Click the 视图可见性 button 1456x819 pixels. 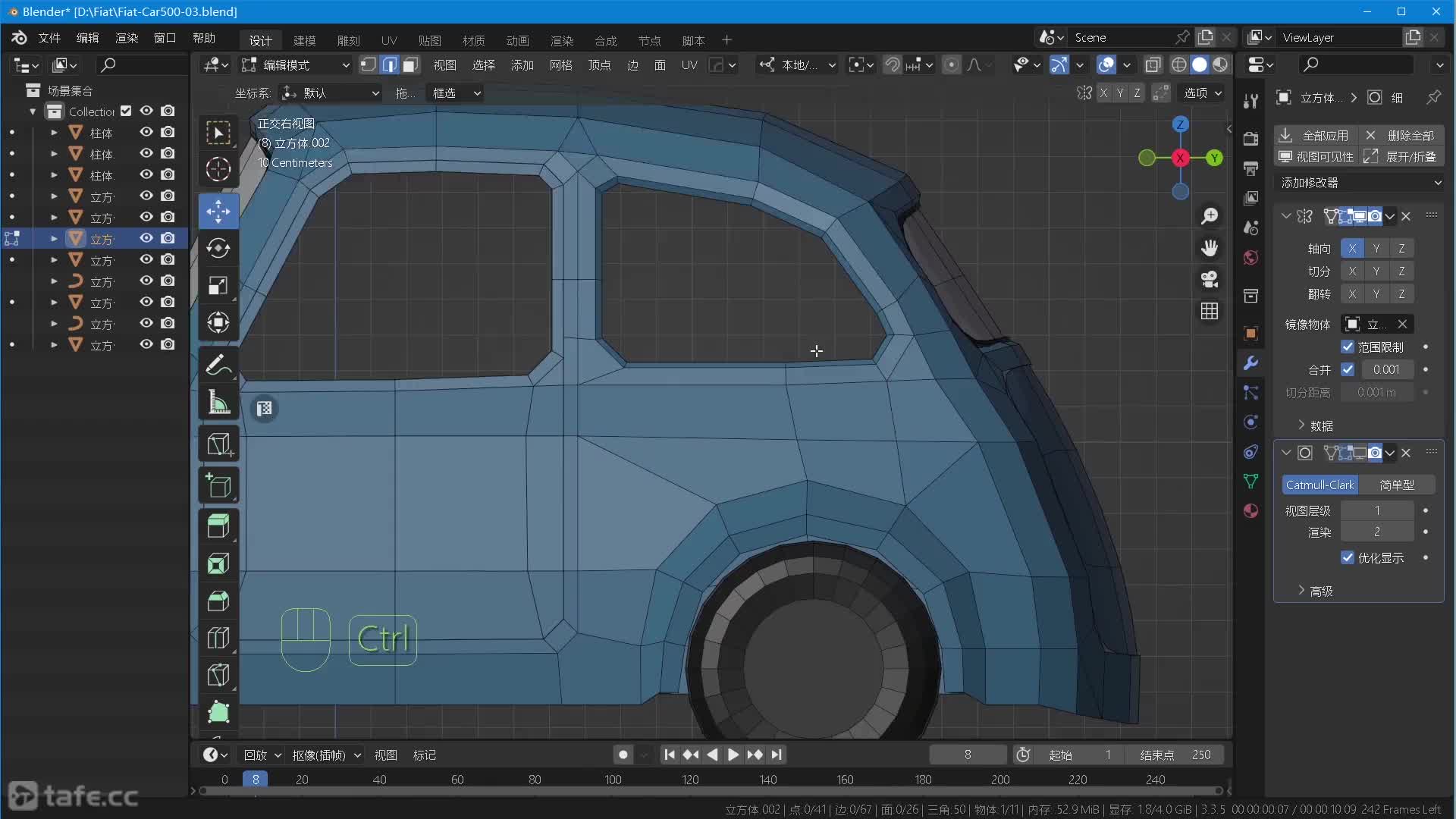(1316, 156)
